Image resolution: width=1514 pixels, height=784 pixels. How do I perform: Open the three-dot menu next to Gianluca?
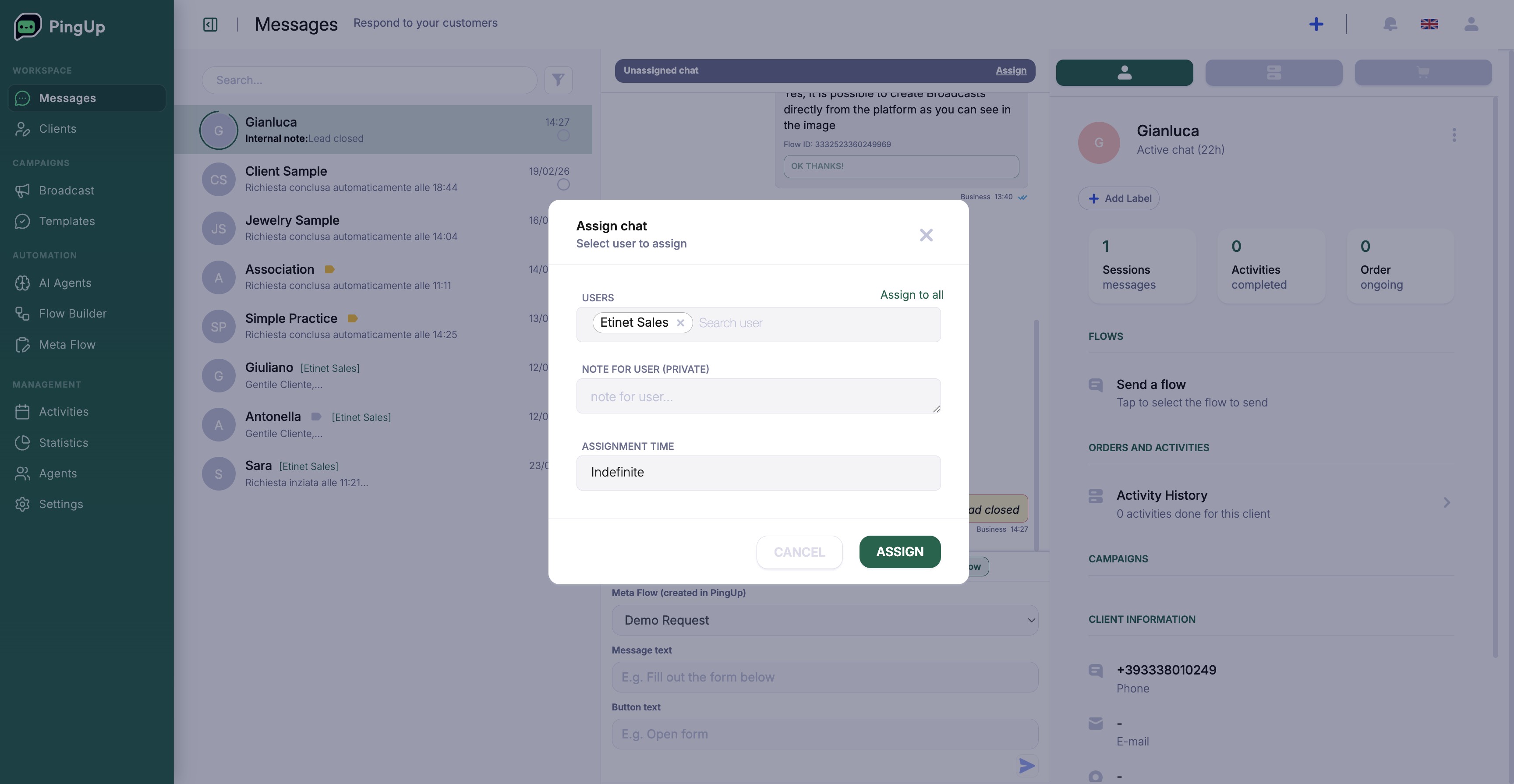(1454, 135)
